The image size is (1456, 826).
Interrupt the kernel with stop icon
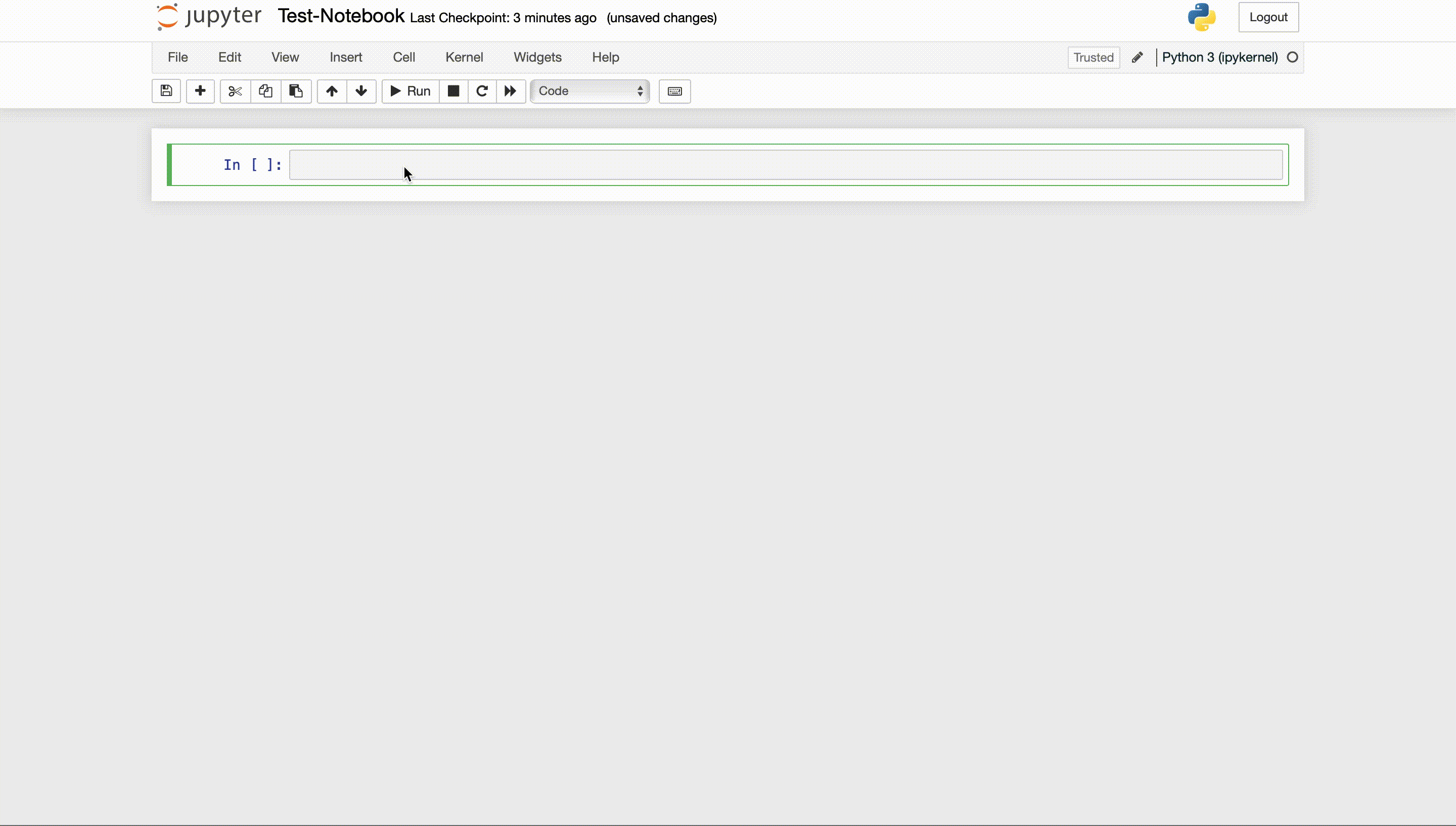tap(453, 91)
